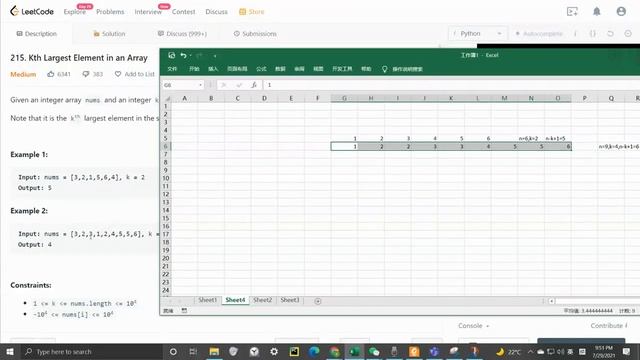Switch to Excel Sheet4 tab
This screenshot has height=360, width=640.
236,300
